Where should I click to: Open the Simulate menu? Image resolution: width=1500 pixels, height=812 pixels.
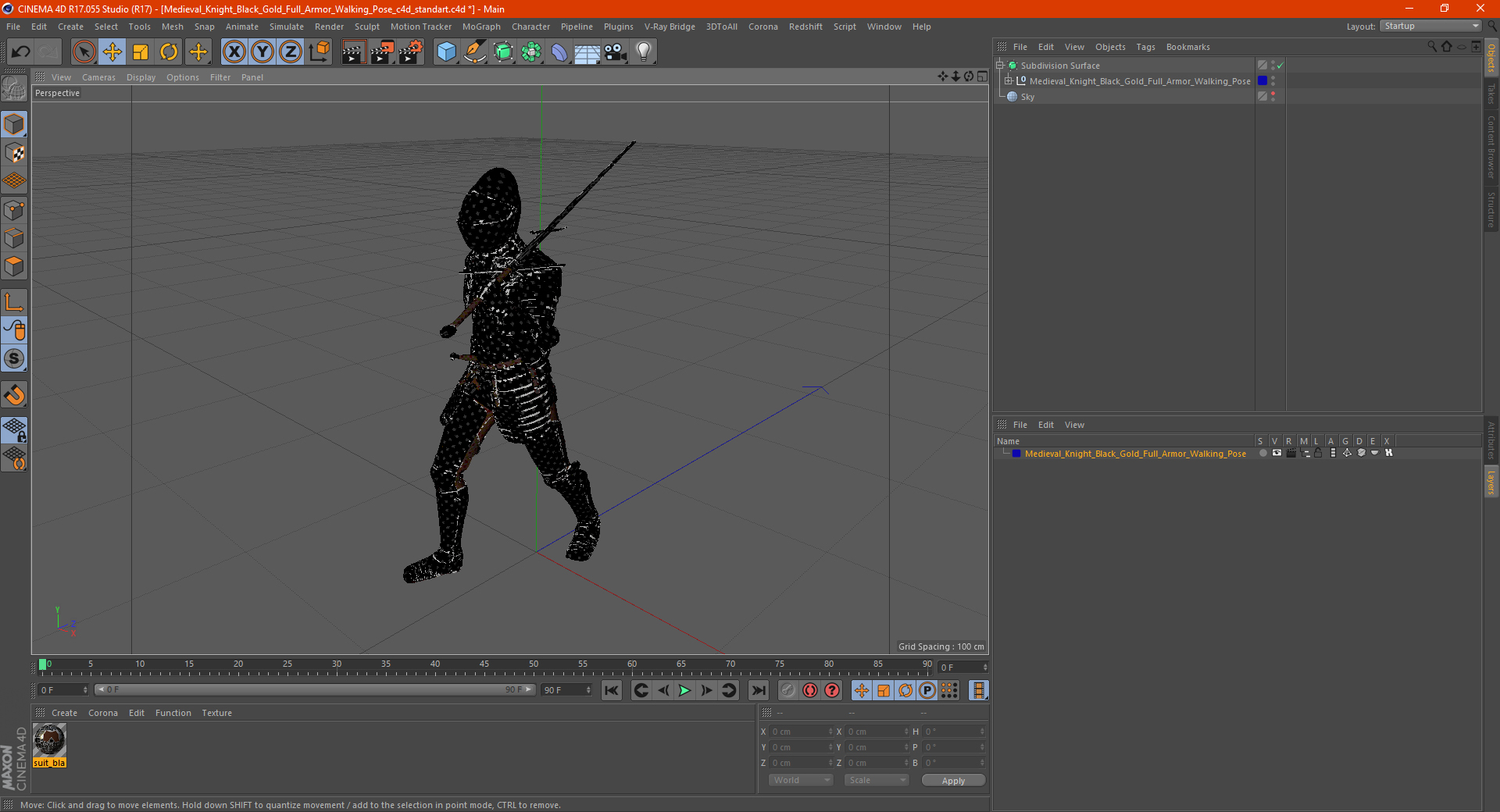pos(287,27)
